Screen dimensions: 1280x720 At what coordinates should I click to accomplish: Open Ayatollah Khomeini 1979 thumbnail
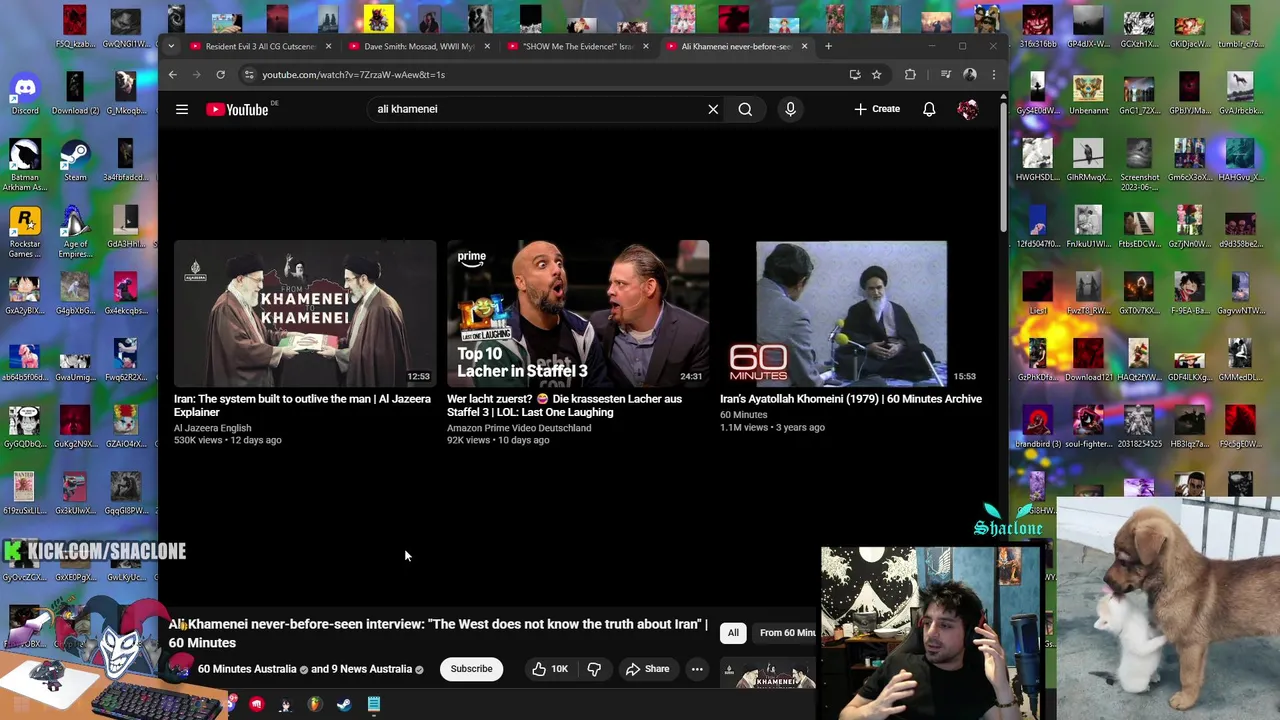tap(851, 313)
